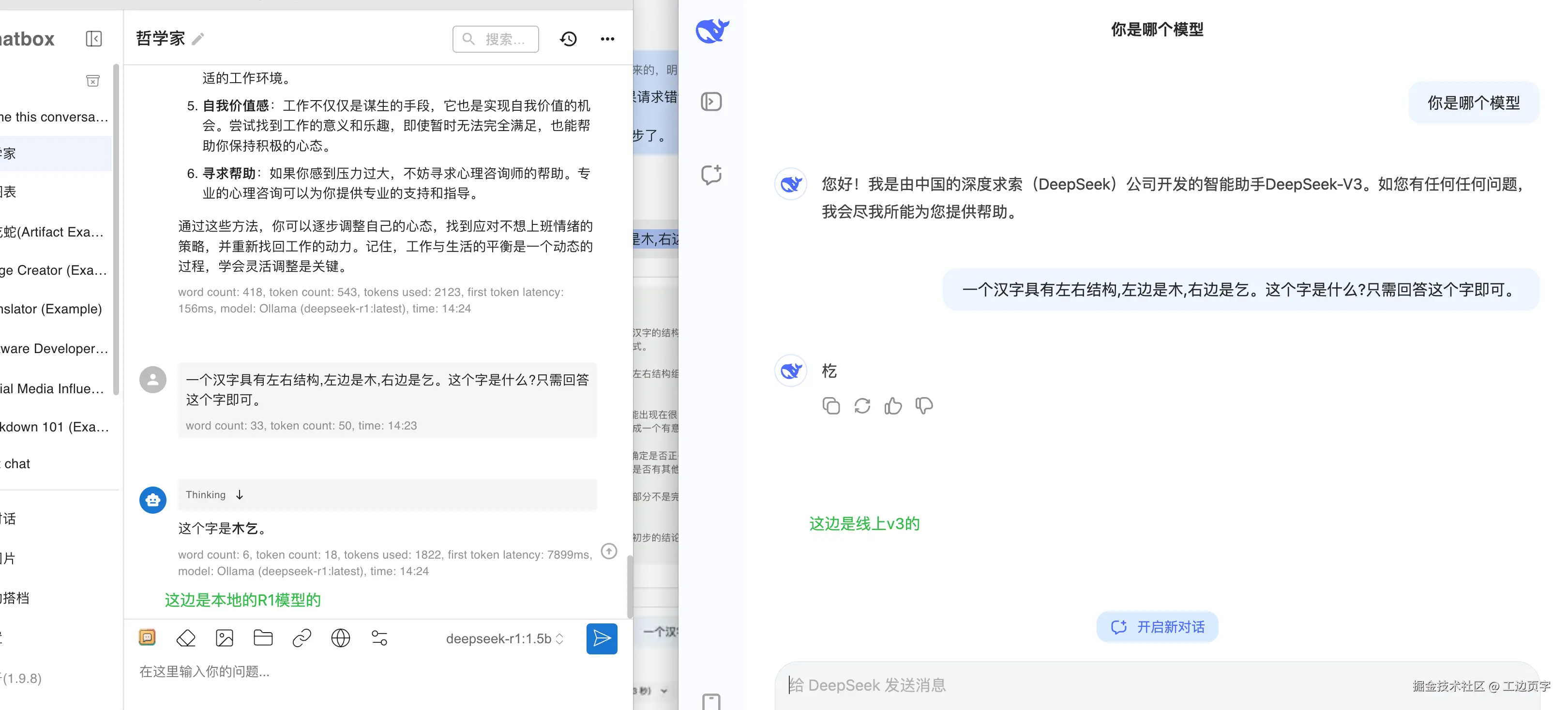Open the conversation history clock icon
1568x710 pixels.
tap(568, 39)
